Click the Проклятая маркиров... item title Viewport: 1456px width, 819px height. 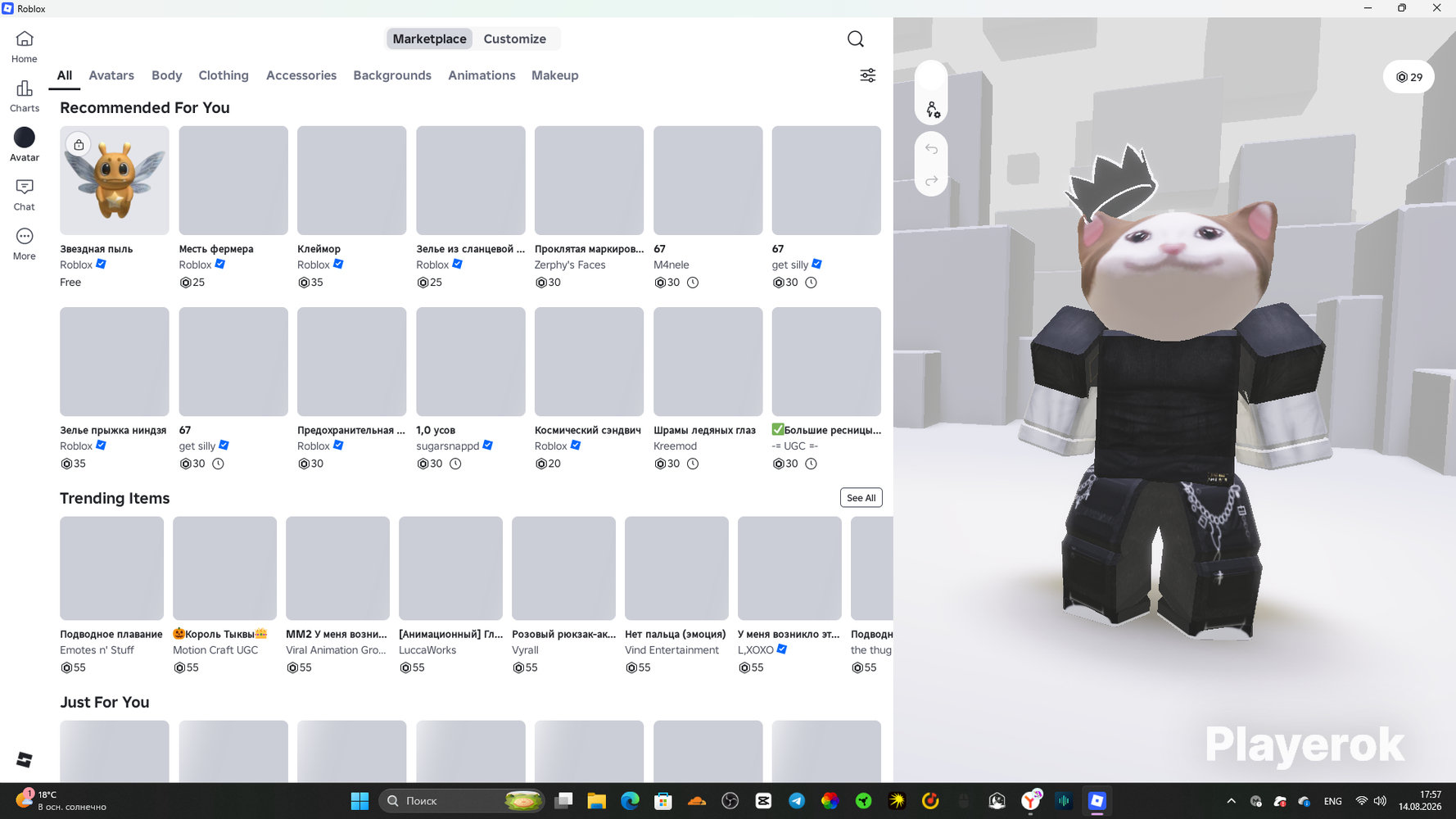(590, 248)
